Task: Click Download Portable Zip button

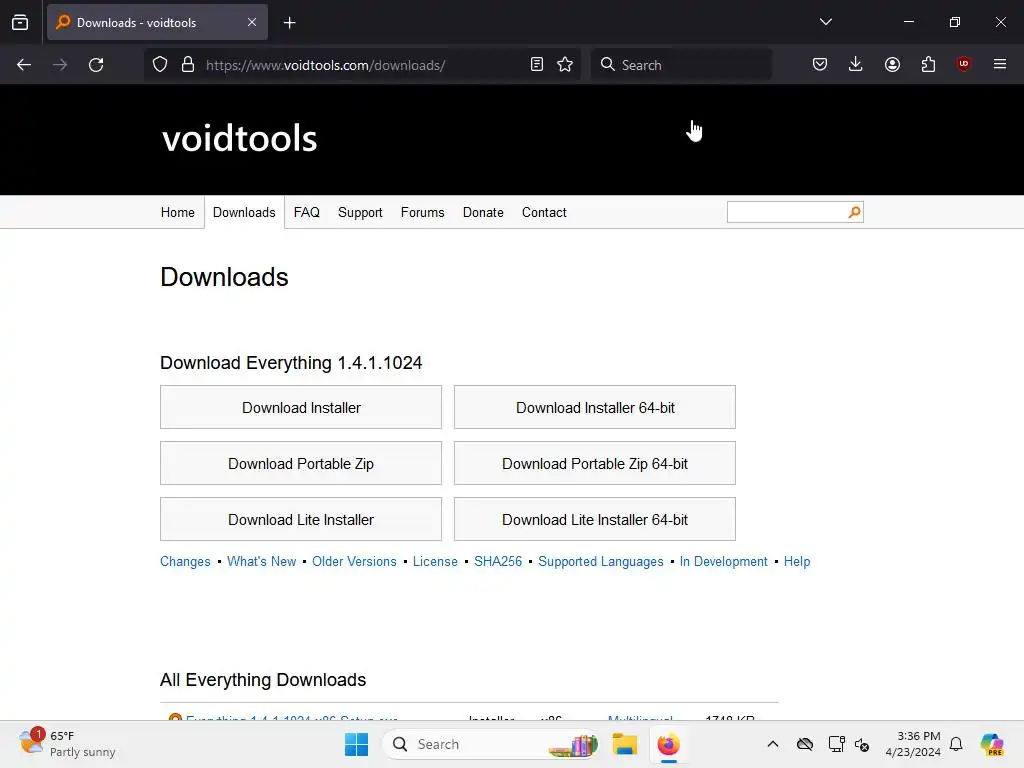Action: [x=301, y=464]
